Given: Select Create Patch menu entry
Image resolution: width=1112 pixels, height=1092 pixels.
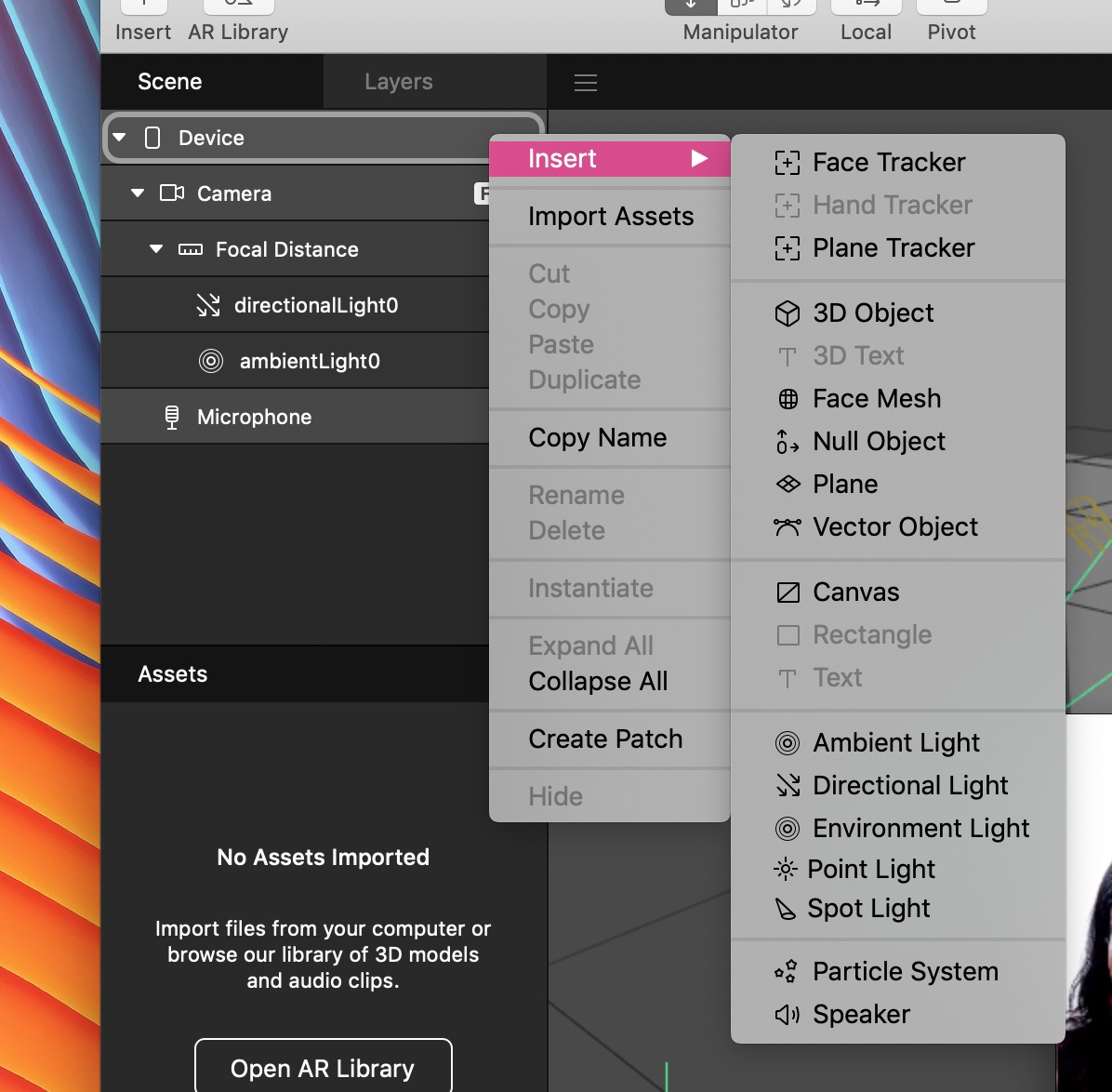Looking at the screenshot, I should 604,739.
